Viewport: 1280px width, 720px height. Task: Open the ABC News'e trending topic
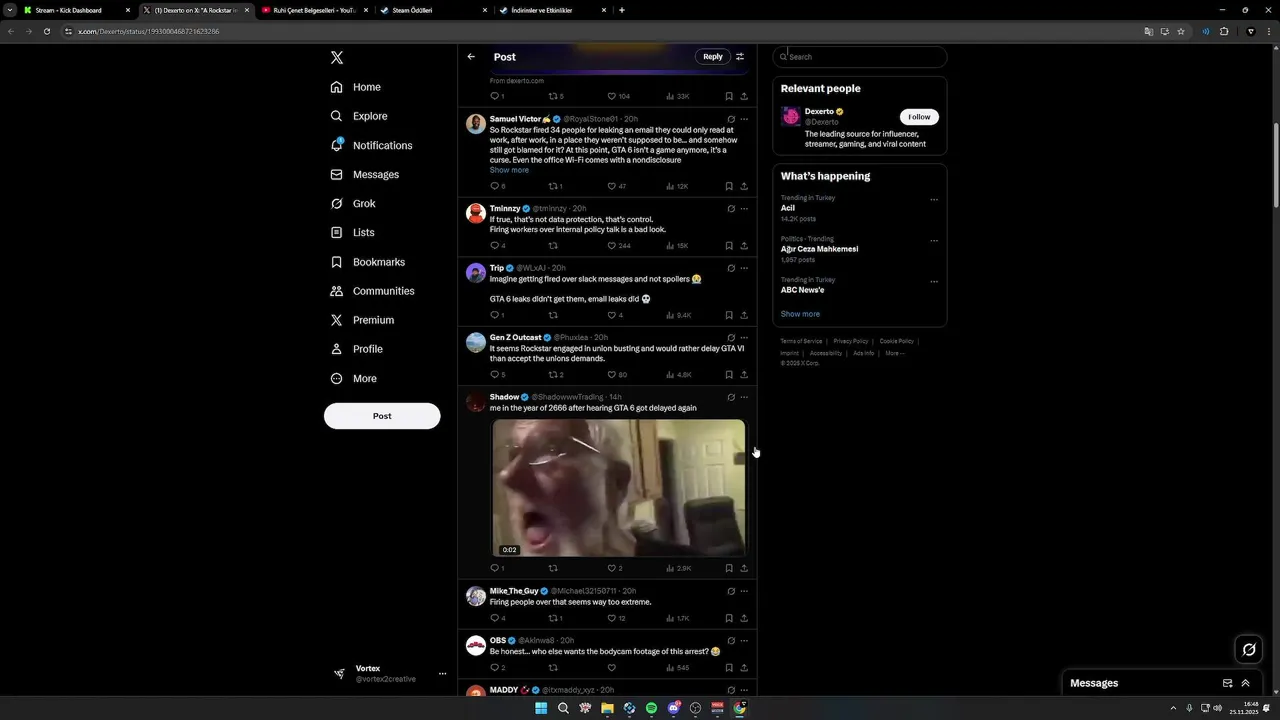pyautogui.click(x=802, y=290)
